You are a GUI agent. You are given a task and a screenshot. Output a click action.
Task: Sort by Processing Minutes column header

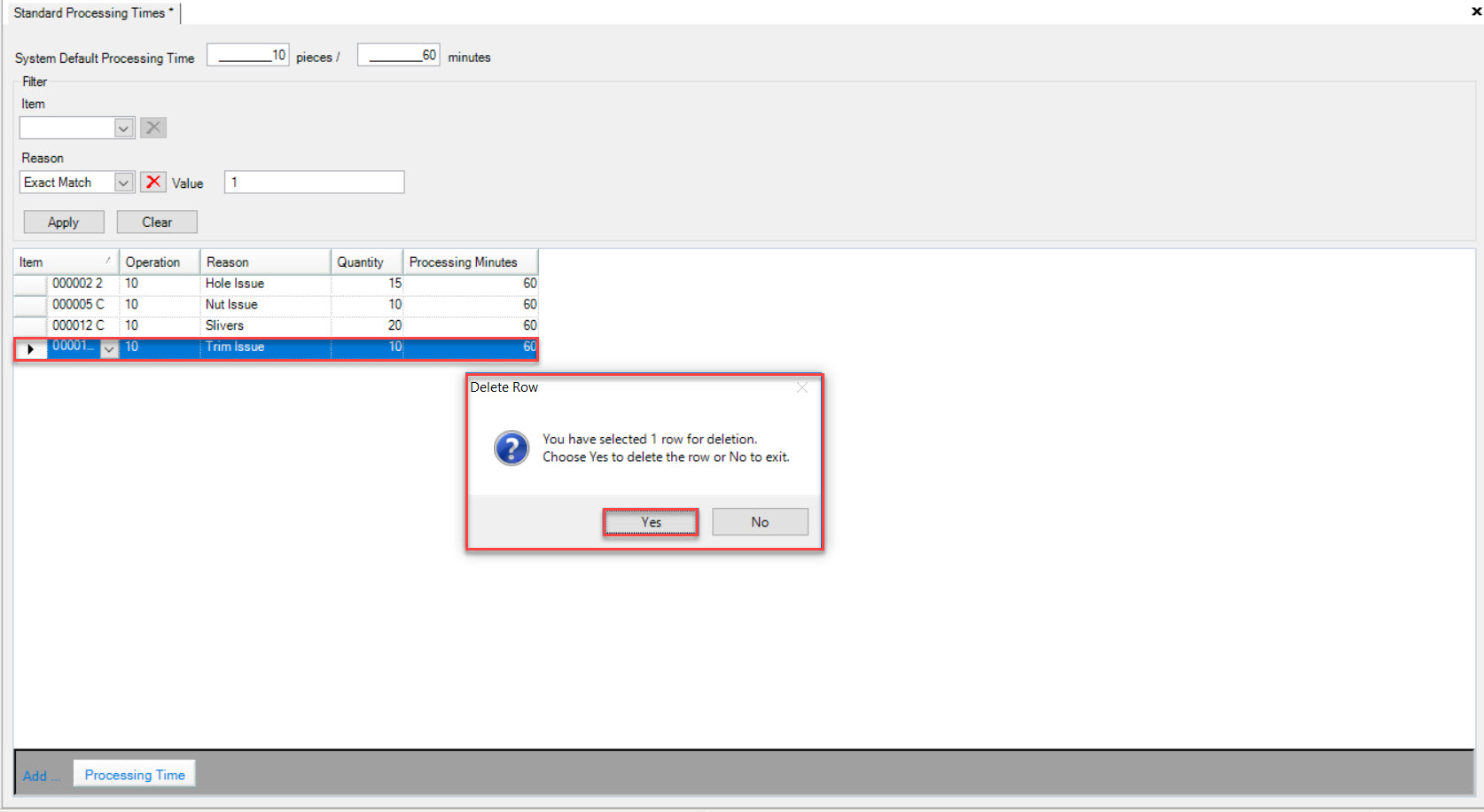(471, 262)
